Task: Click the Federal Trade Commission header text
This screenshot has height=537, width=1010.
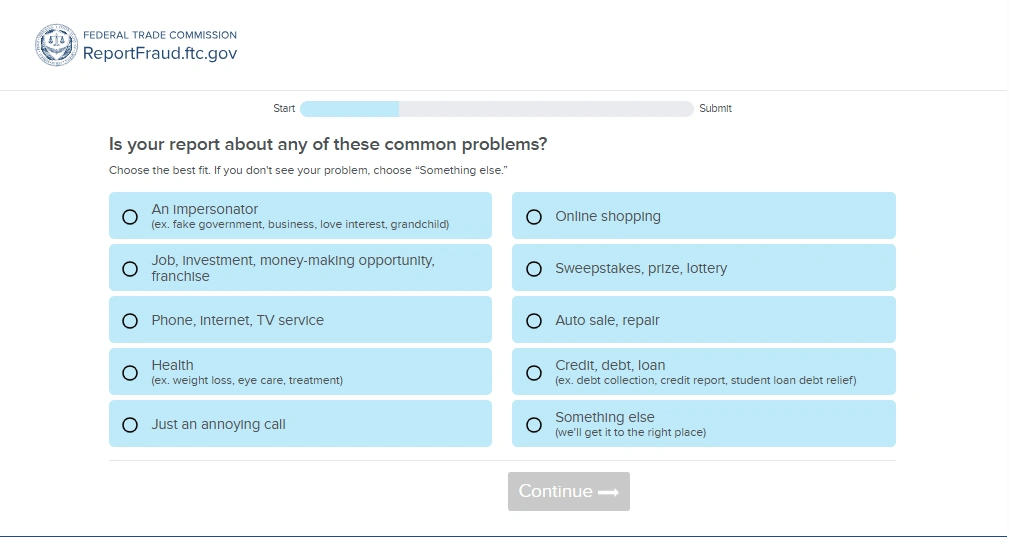Action: click(160, 35)
